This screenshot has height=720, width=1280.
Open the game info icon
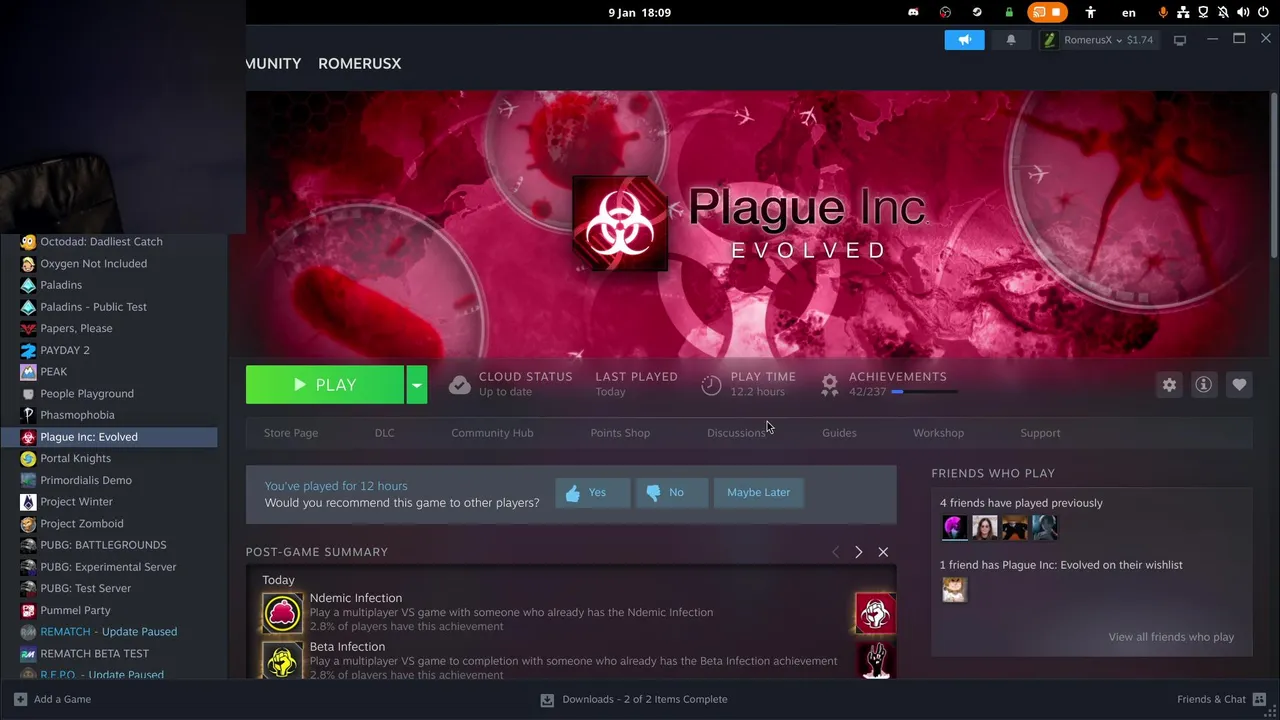click(1204, 385)
